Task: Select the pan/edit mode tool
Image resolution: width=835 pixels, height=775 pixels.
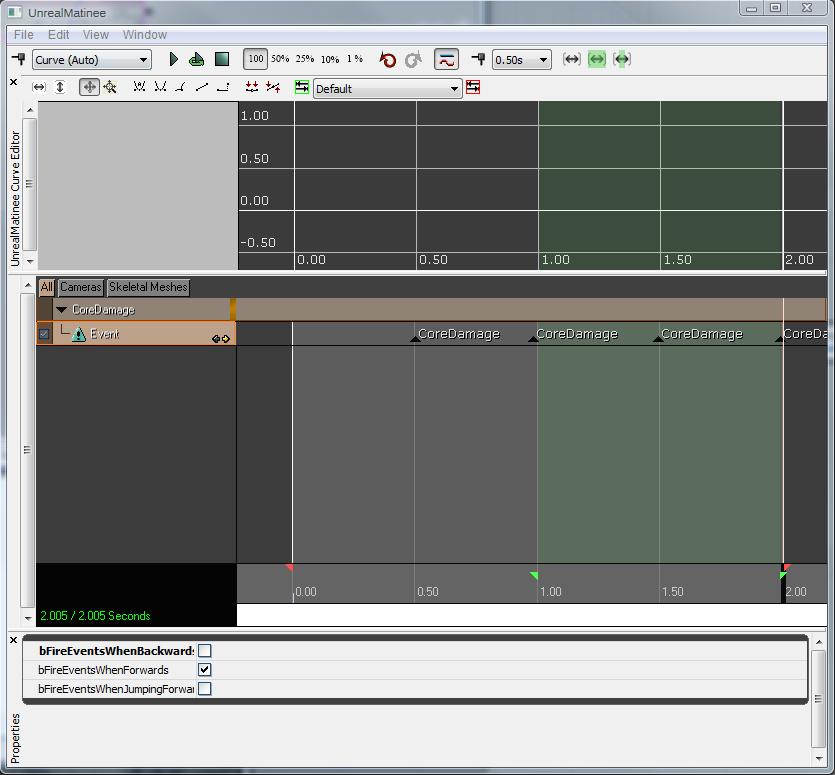Action: point(89,87)
